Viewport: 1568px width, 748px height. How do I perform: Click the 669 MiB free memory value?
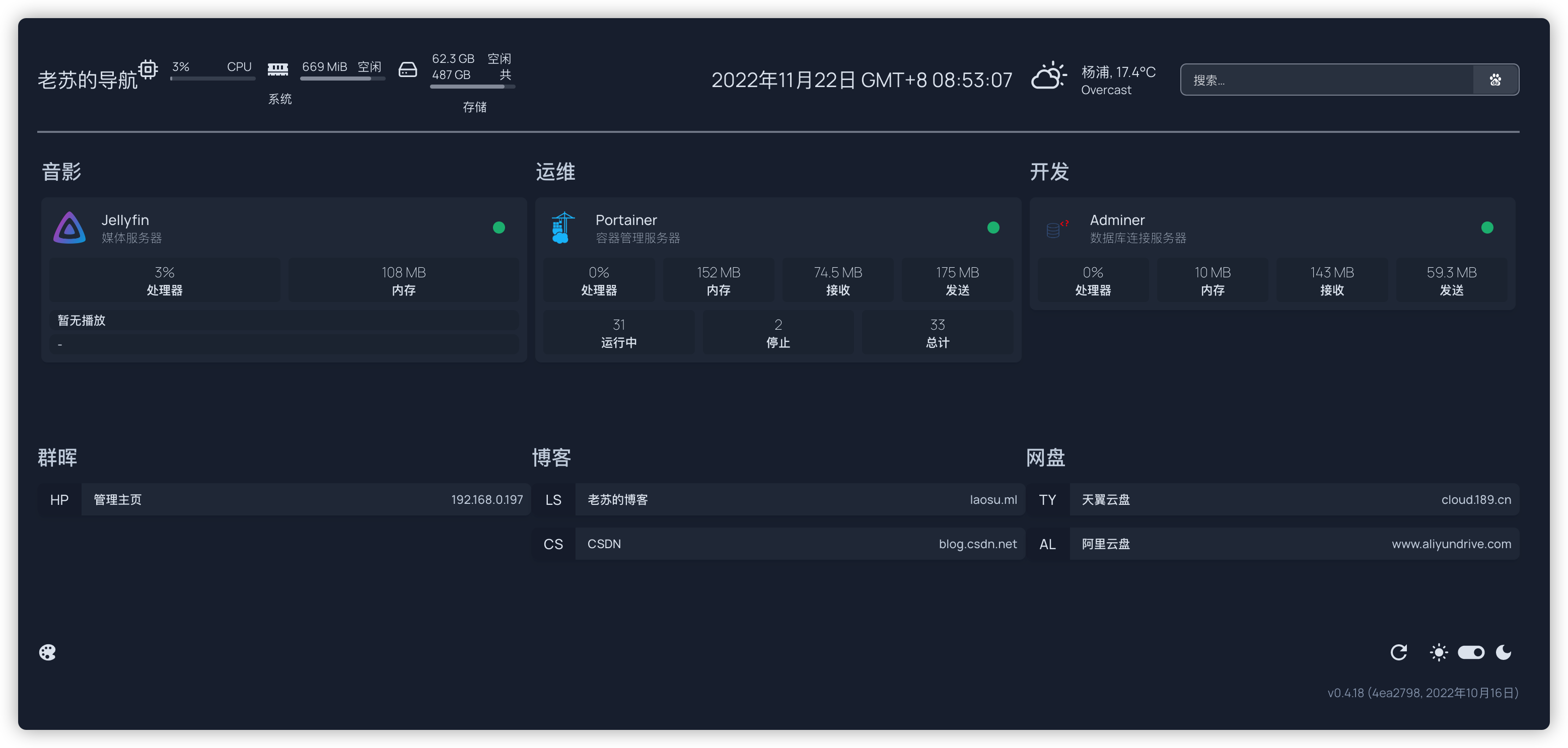pyautogui.click(x=324, y=66)
